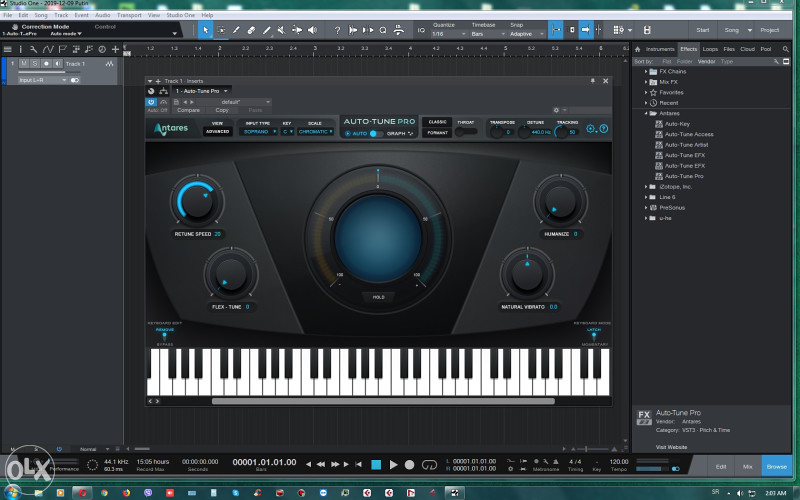The width and height of the screenshot is (800, 500).
Task: Arm Track 1 record button
Action: pyautogui.click(x=46, y=63)
